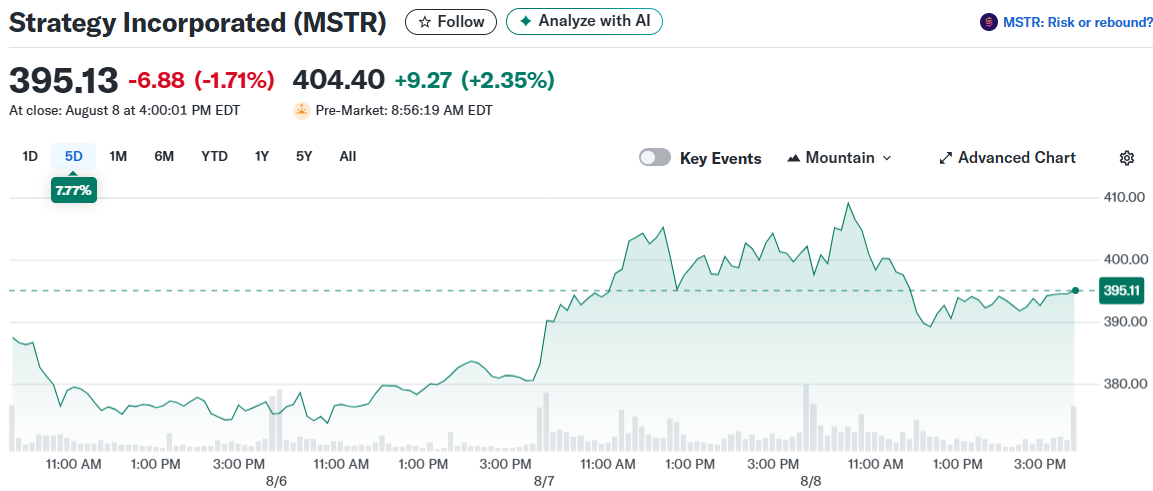The image size is (1153, 491).
Task: Switch to the 1M range tab
Action: coord(118,156)
